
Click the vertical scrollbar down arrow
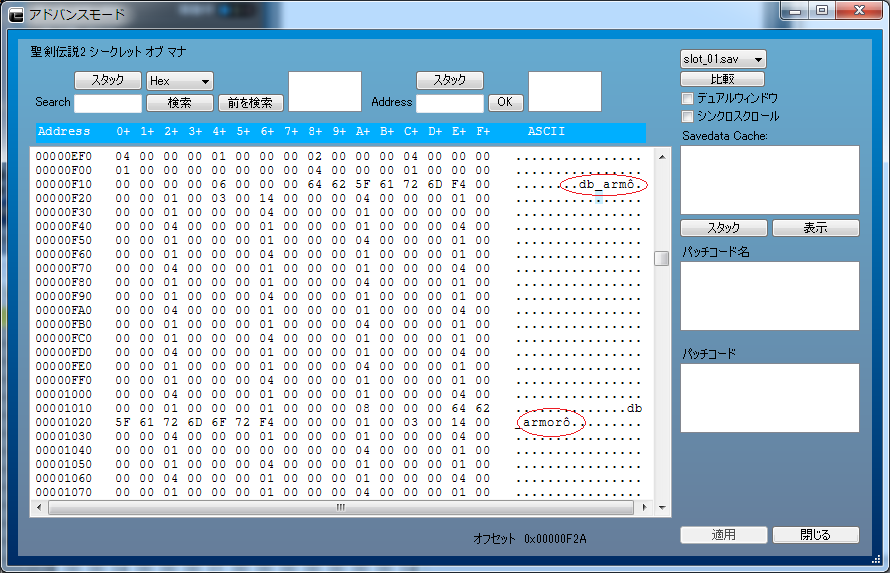coord(661,490)
